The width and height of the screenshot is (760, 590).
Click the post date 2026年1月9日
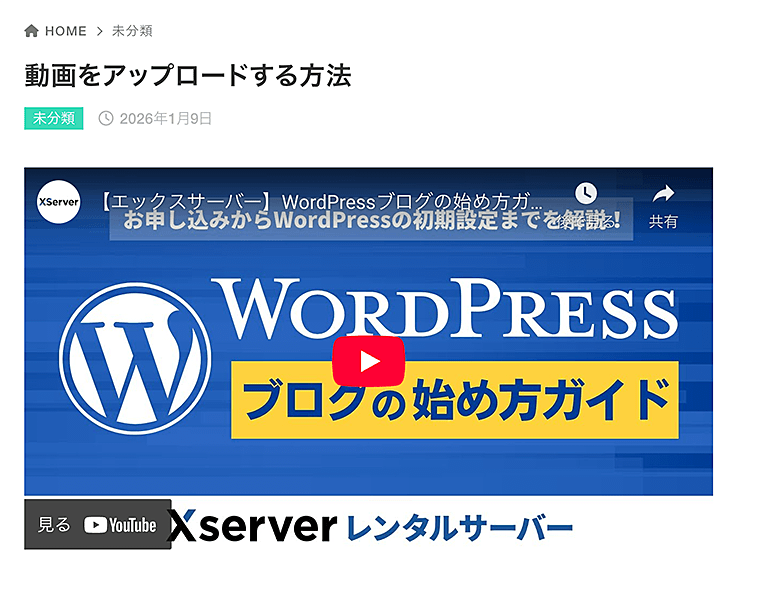coord(165,119)
